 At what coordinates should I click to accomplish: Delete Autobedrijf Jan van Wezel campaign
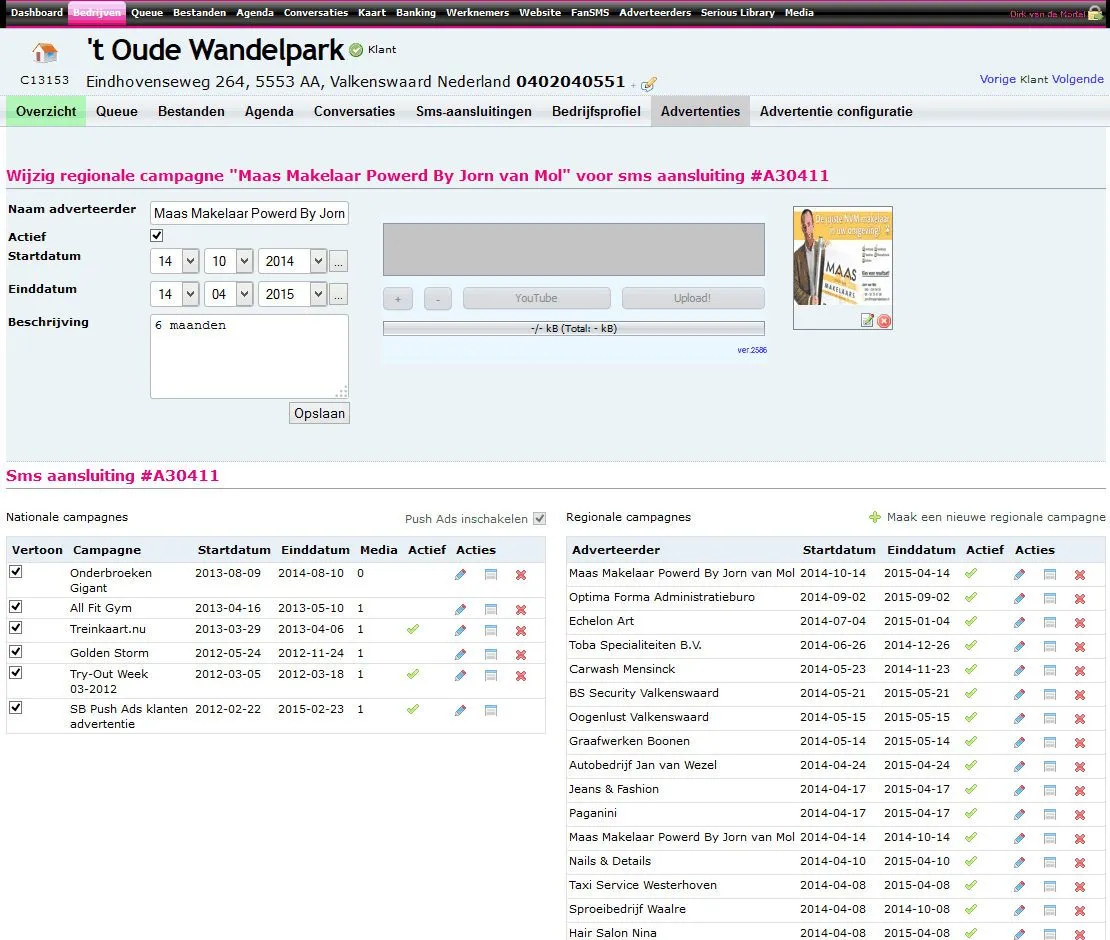[x=1080, y=767]
